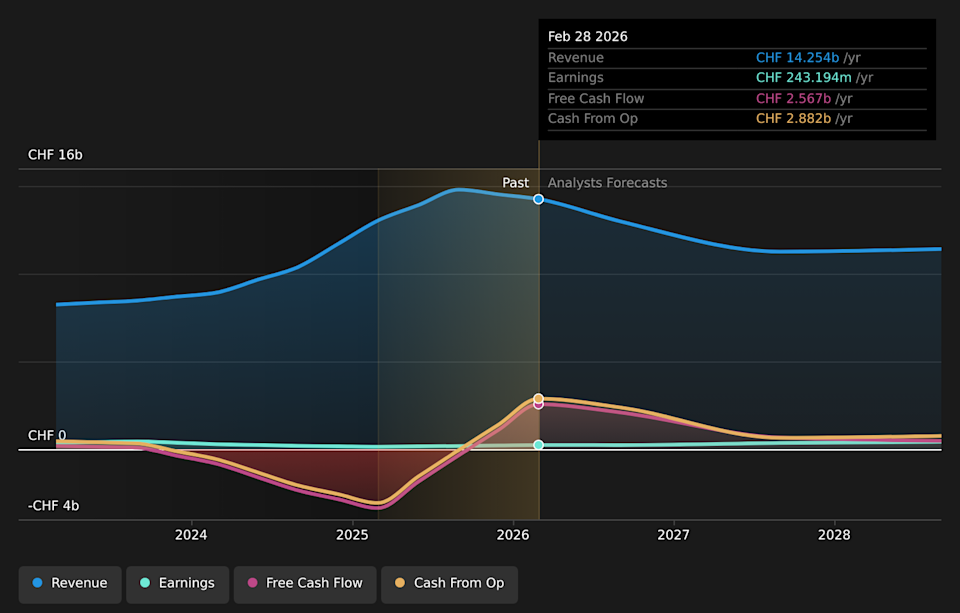This screenshot has width=960, height=613.
Task: Select the Past chart section label
Action: point(515,183)
